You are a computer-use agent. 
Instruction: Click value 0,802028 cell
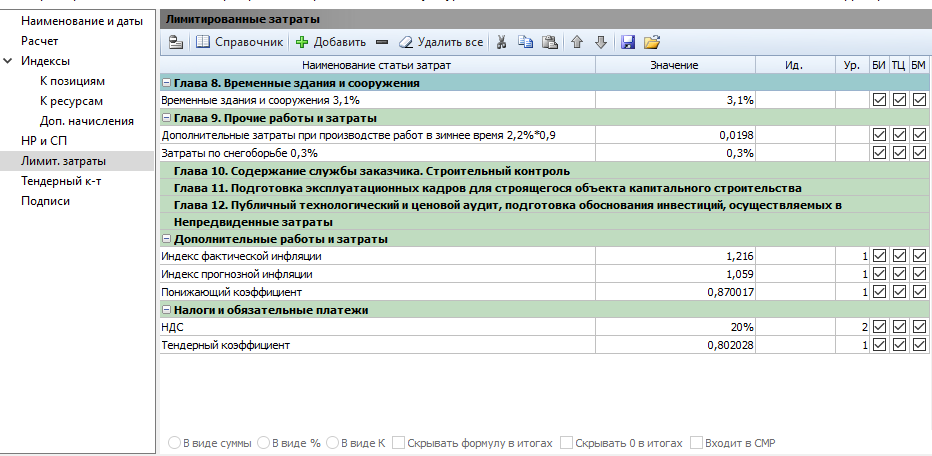click(x=675, y=345)
